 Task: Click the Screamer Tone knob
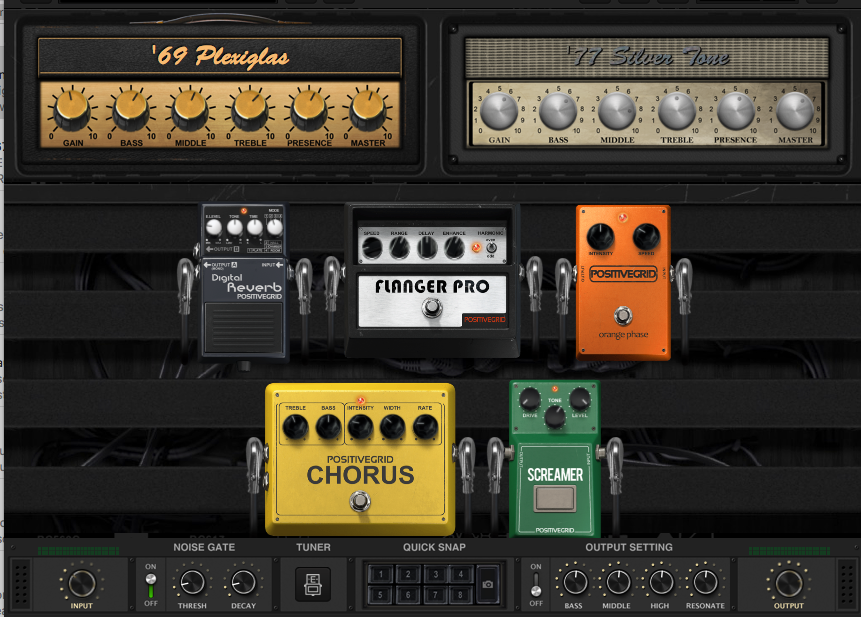click(555, 417)
